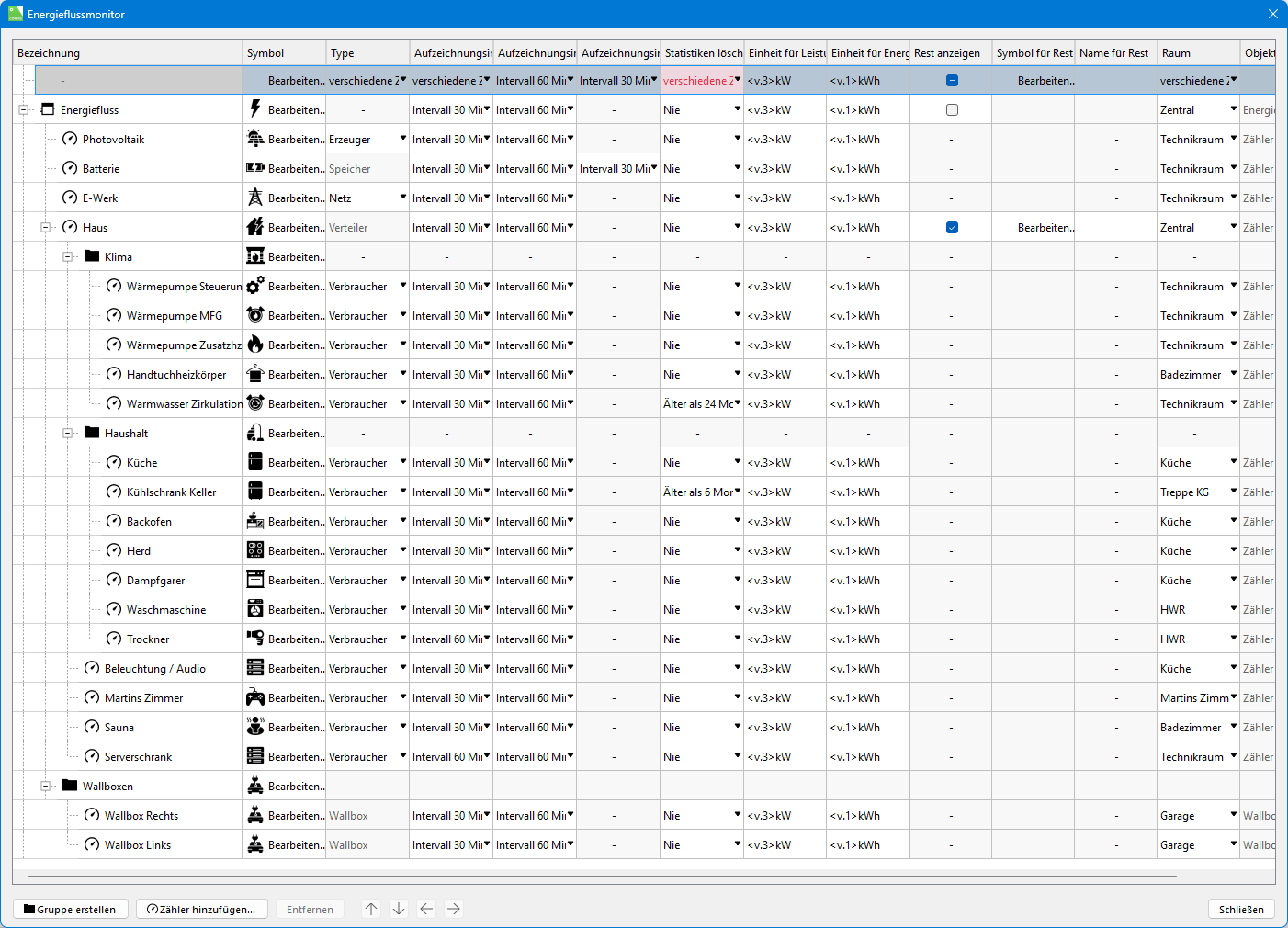Click the Martins Zimmer gamepad symbol icon

pyautogui.click(x=255, y=697)
